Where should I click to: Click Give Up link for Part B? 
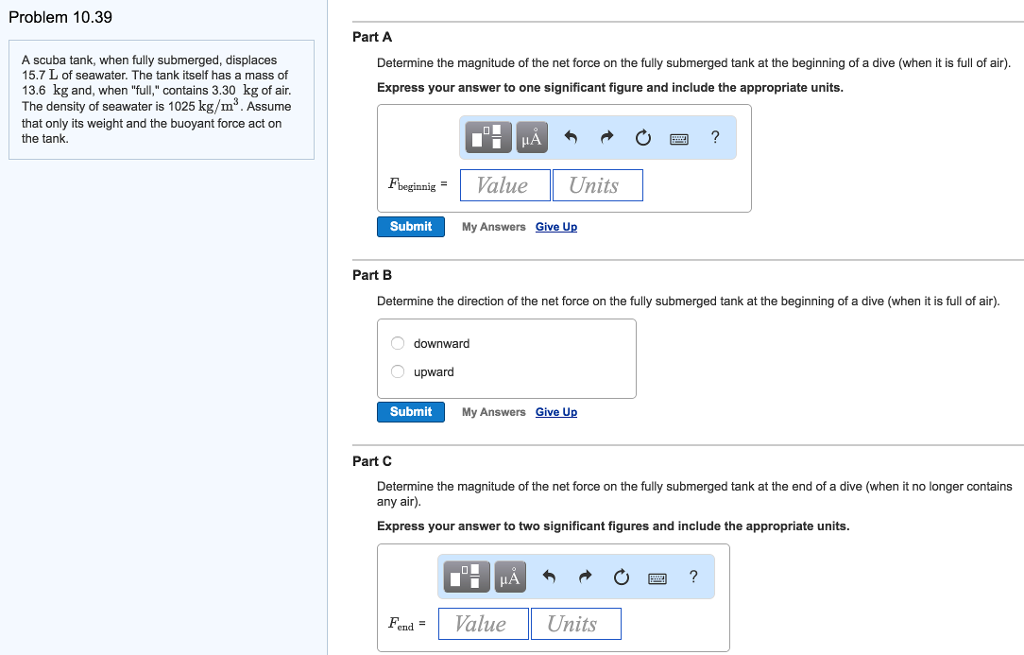(556, 412)
